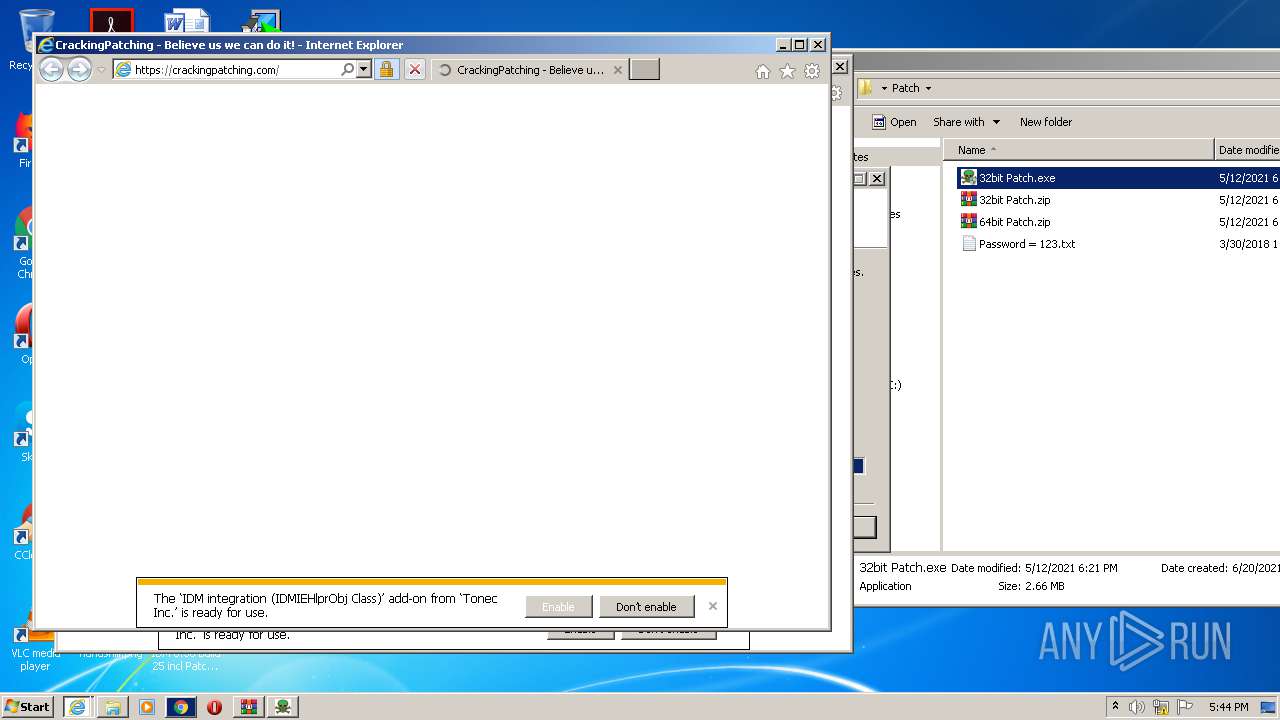
Task: Open a new blank tab
Action: (x=644, y=70)
